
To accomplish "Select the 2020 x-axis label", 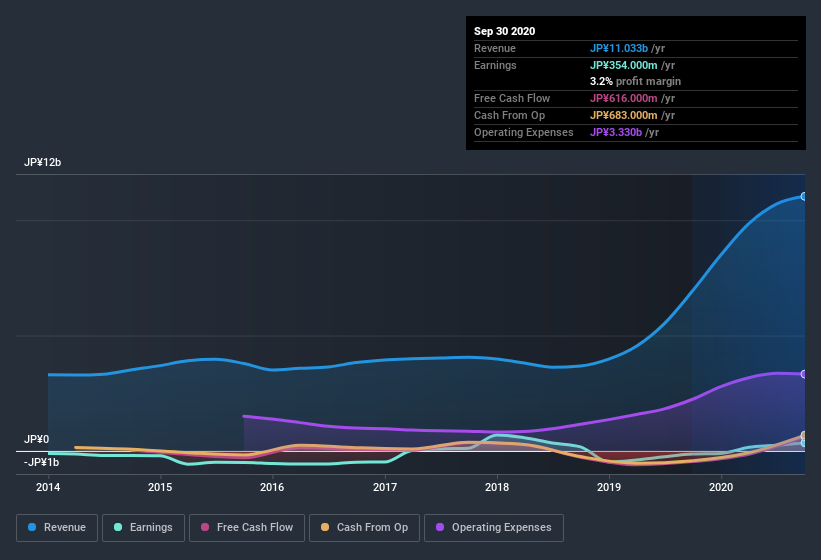I will tap(721, 487).
